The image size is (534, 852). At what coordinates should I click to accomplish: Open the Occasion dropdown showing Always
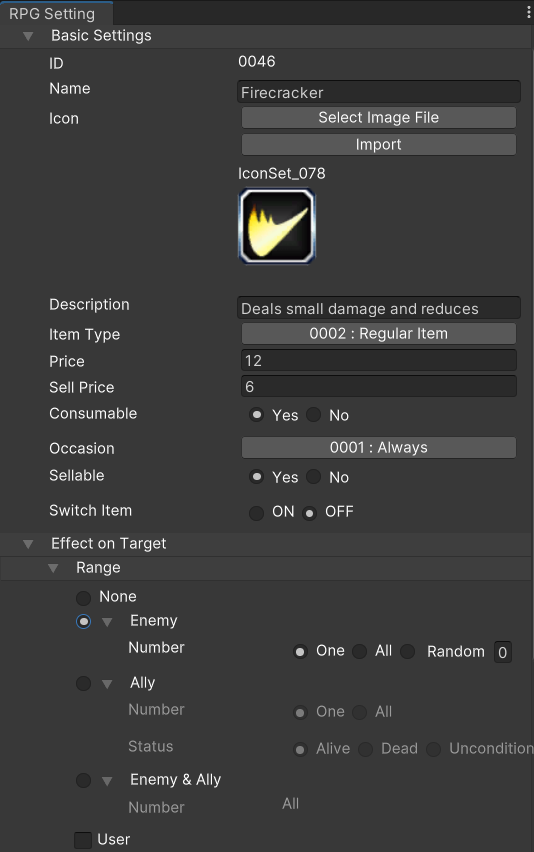[x=379, y=448]
